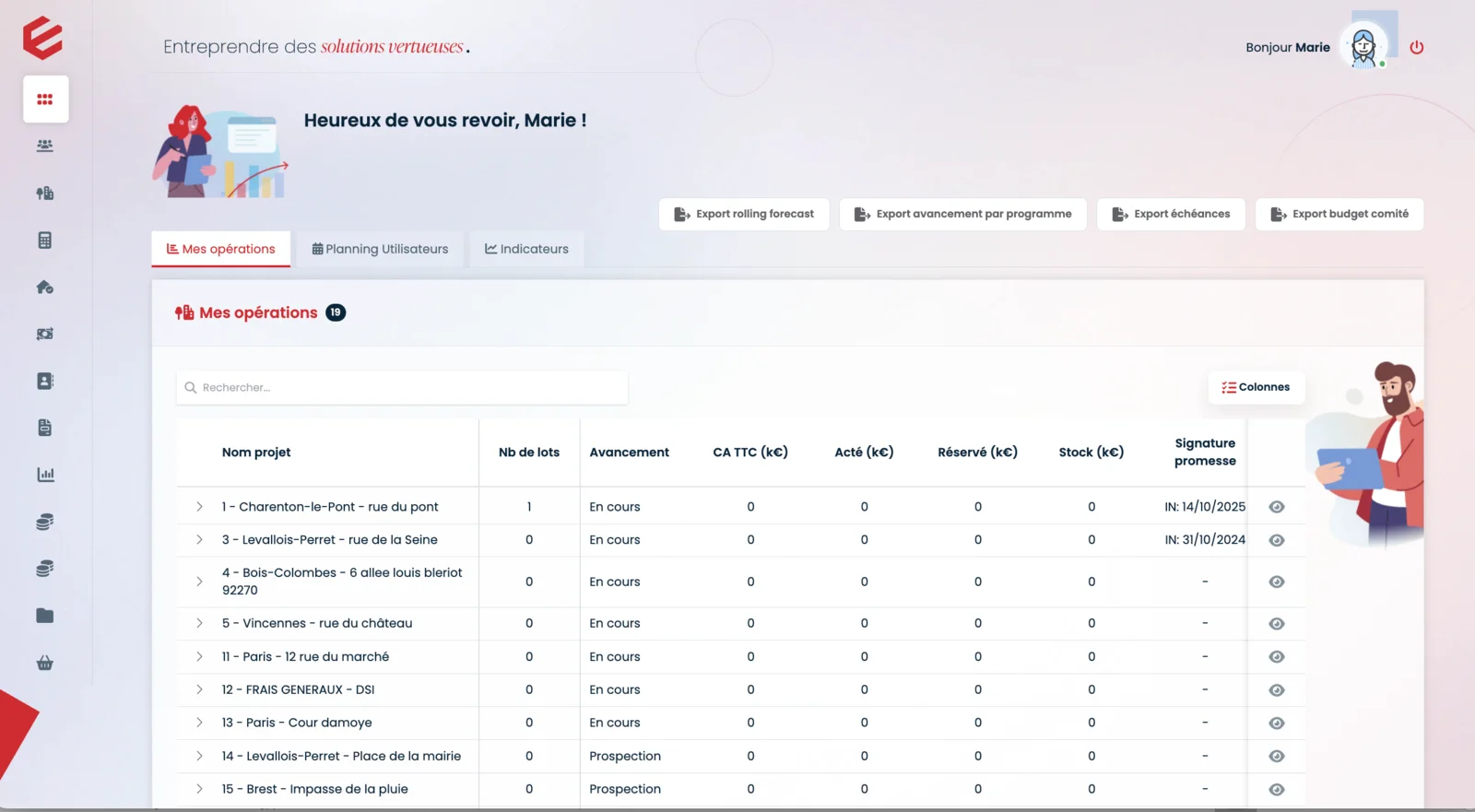The width and height of the screenshot is (1475, 812).
Task: Click the Rechercher search field
Action: 402,388
